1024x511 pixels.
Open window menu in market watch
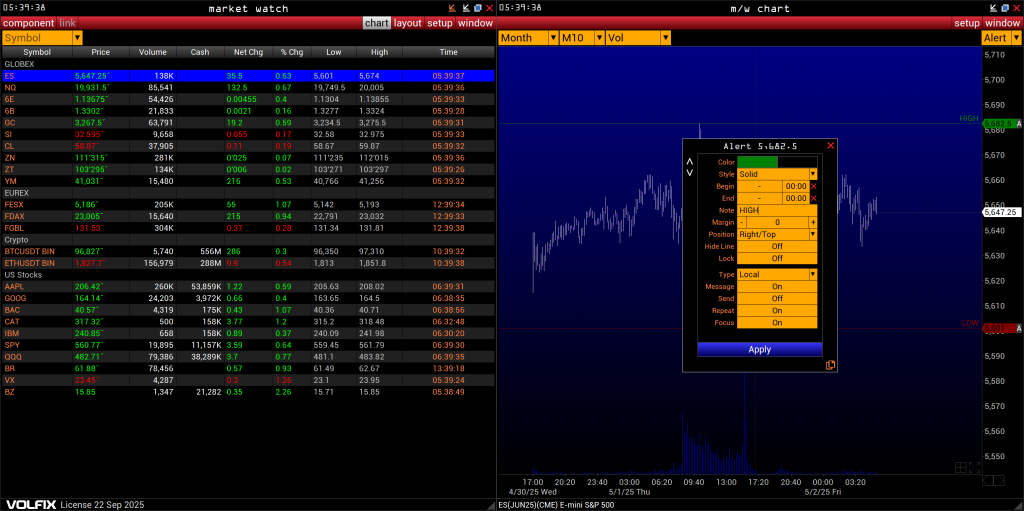(475, 23)
